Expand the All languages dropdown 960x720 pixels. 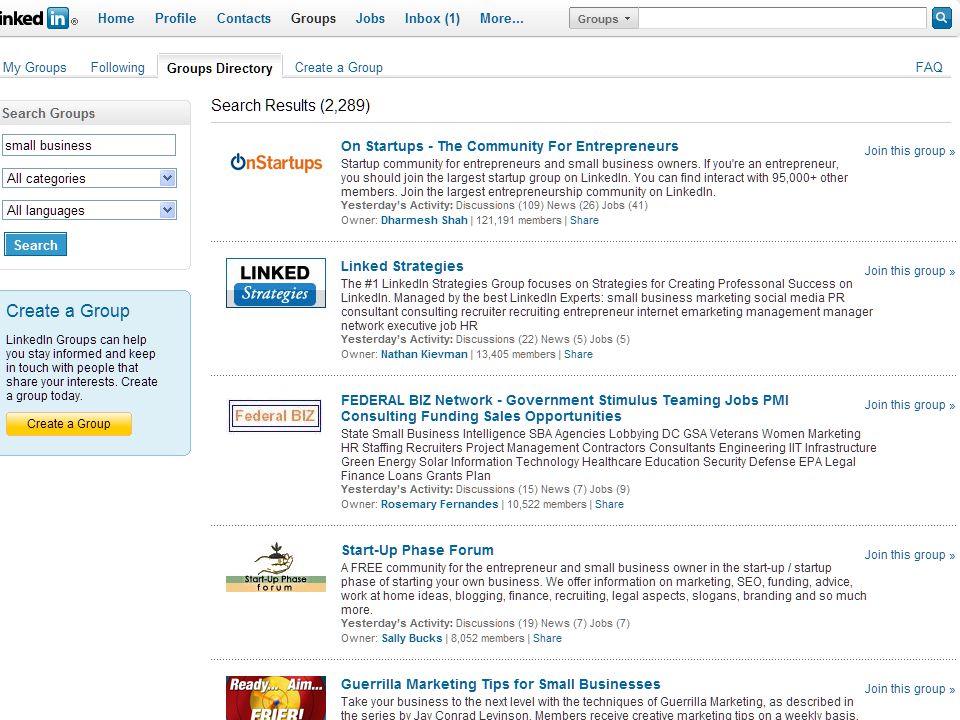[x=89, y=210]
